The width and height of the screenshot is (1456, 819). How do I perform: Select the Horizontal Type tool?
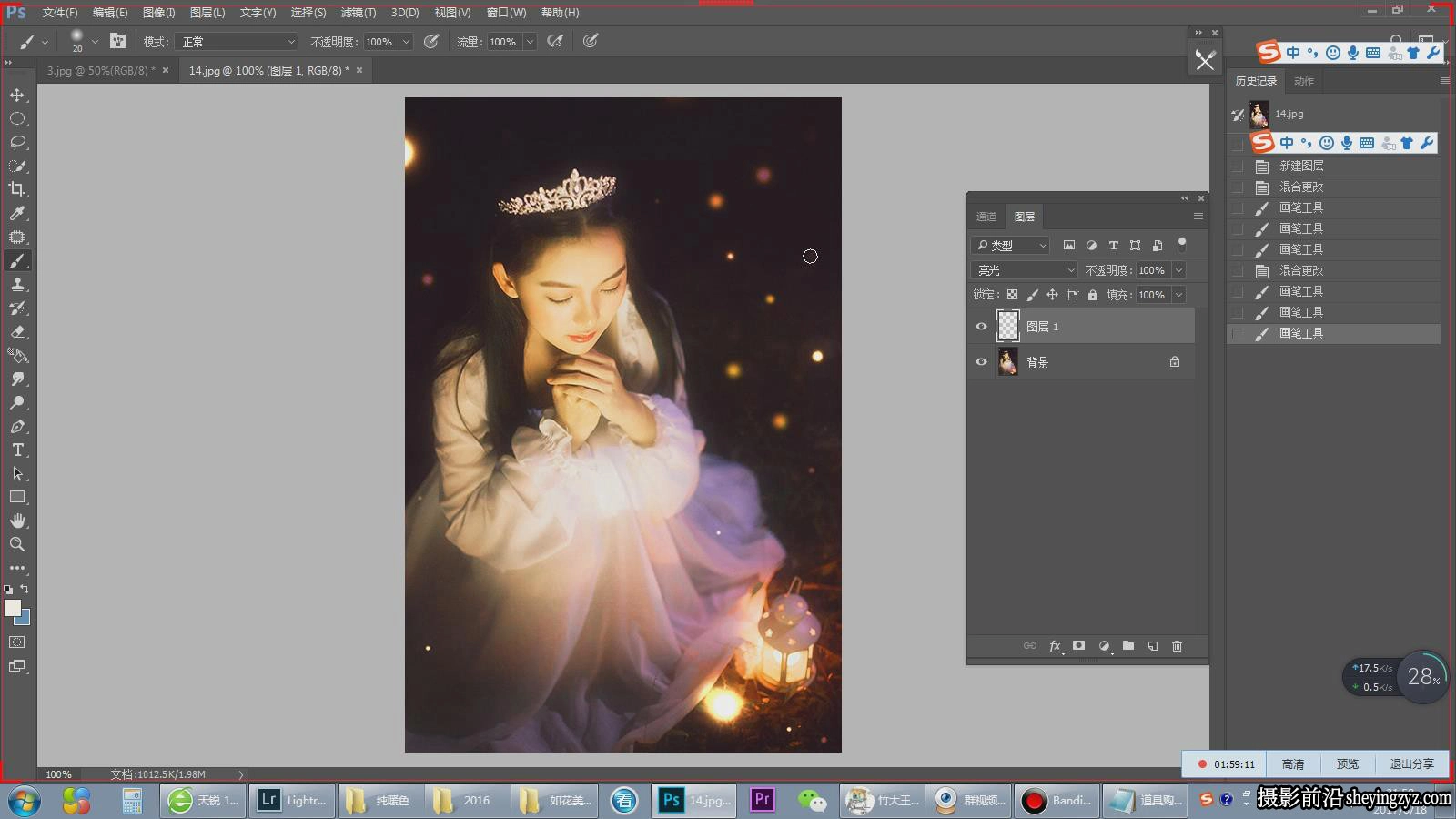point(17,450)
